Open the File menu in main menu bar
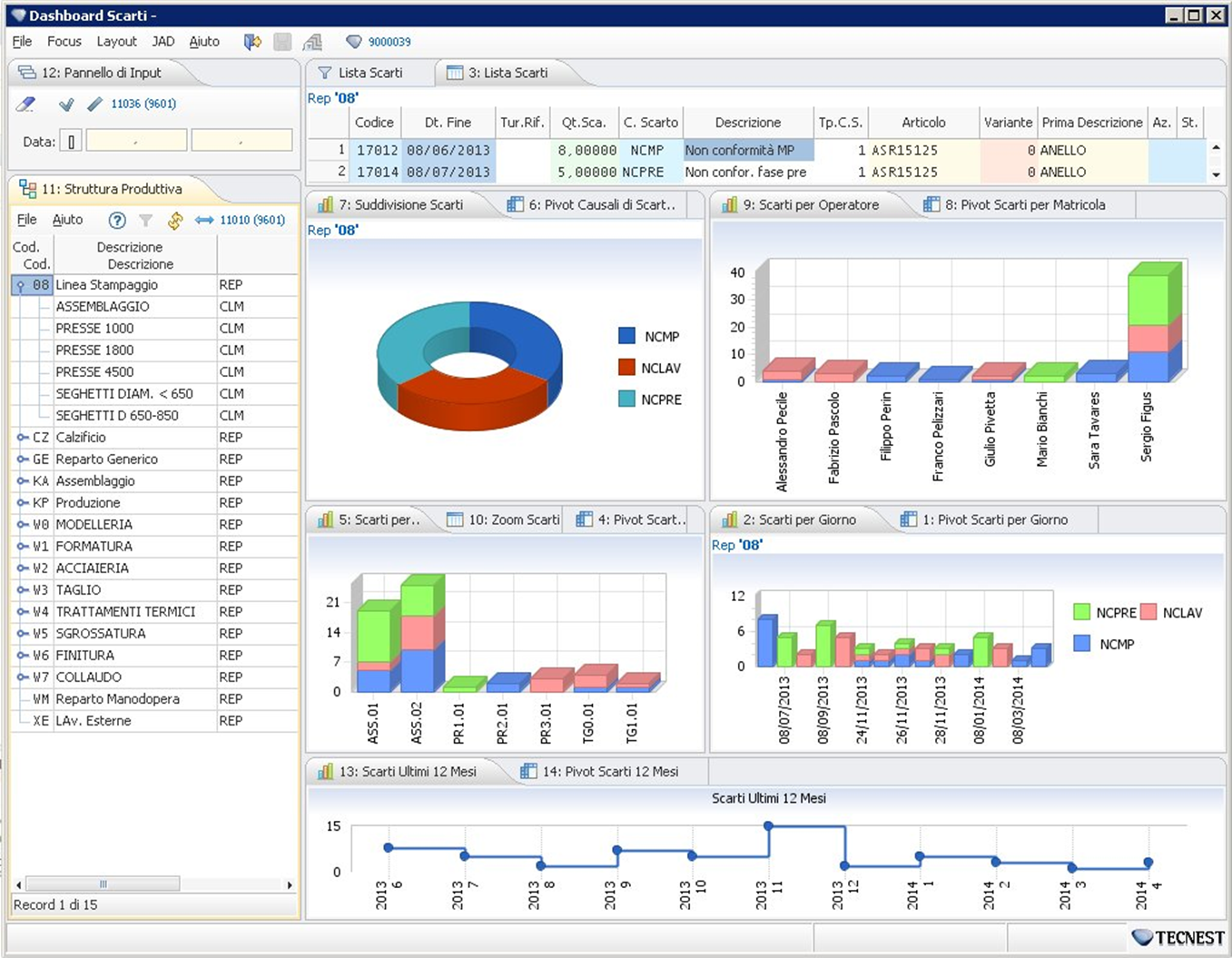1232x958 pixels. pos(22,42)
